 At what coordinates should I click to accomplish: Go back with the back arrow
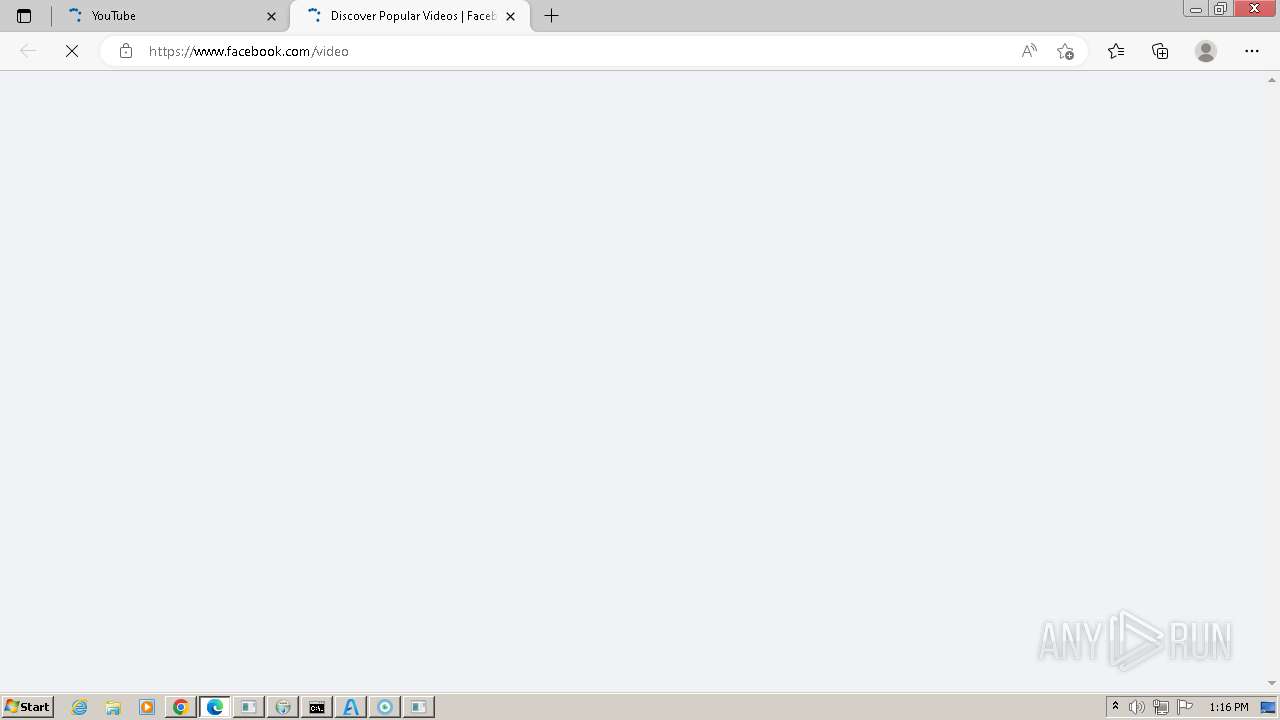(x=28, y=51)
